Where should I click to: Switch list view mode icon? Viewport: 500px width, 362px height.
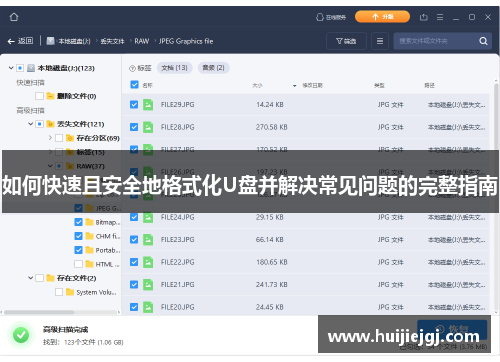pyautogui.click(x=380, y=41)
